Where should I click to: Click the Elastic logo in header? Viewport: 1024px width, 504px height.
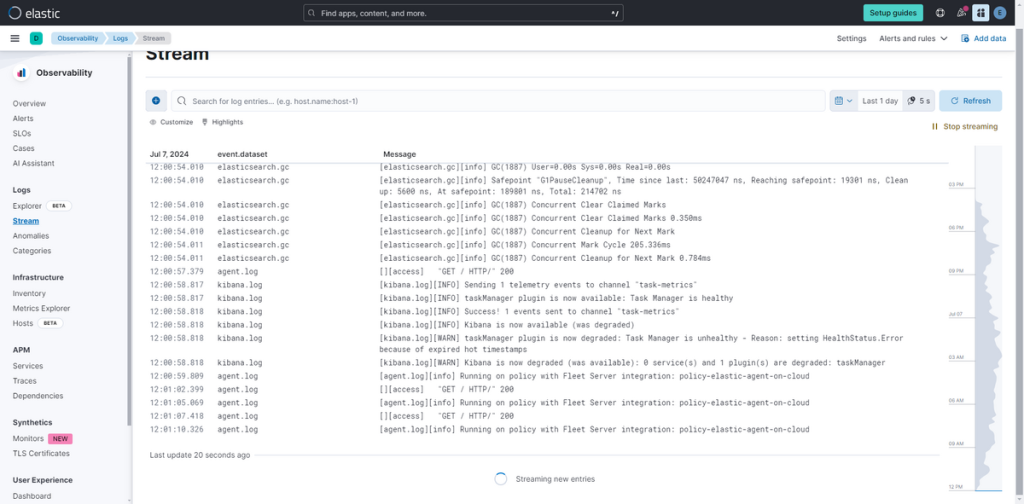[28, 13]
